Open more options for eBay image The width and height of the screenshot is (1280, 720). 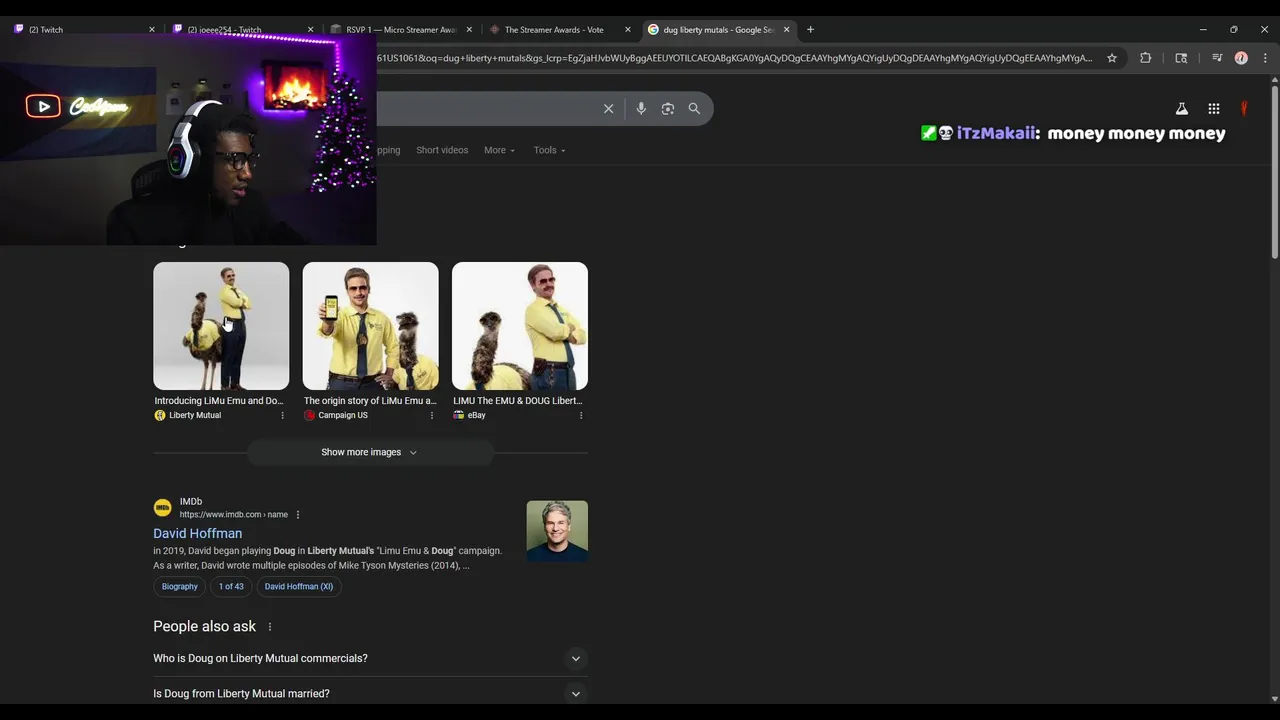click(x=581, y=415)
